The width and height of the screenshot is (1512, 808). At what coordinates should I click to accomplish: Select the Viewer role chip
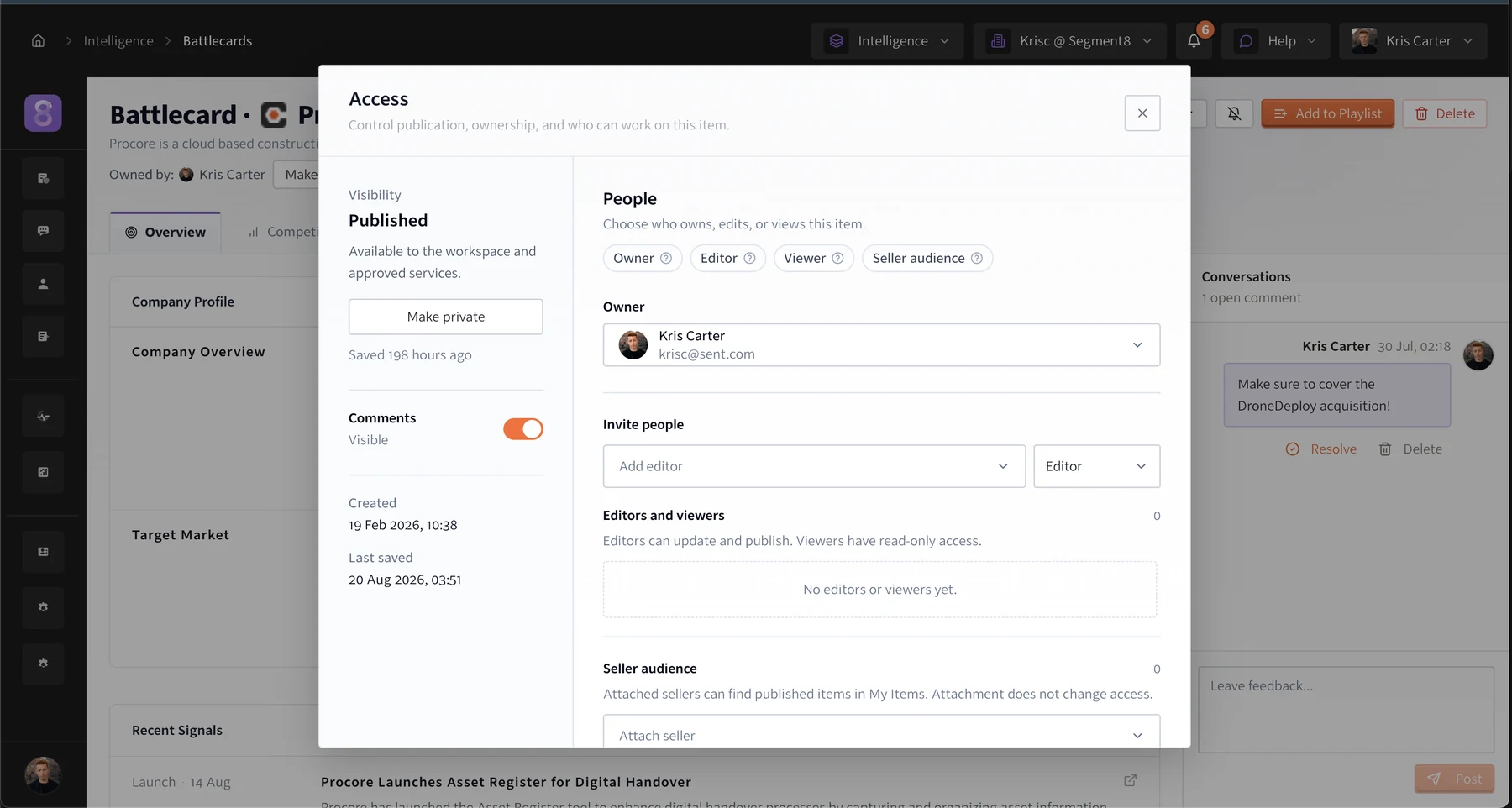[x=814, y=258]
